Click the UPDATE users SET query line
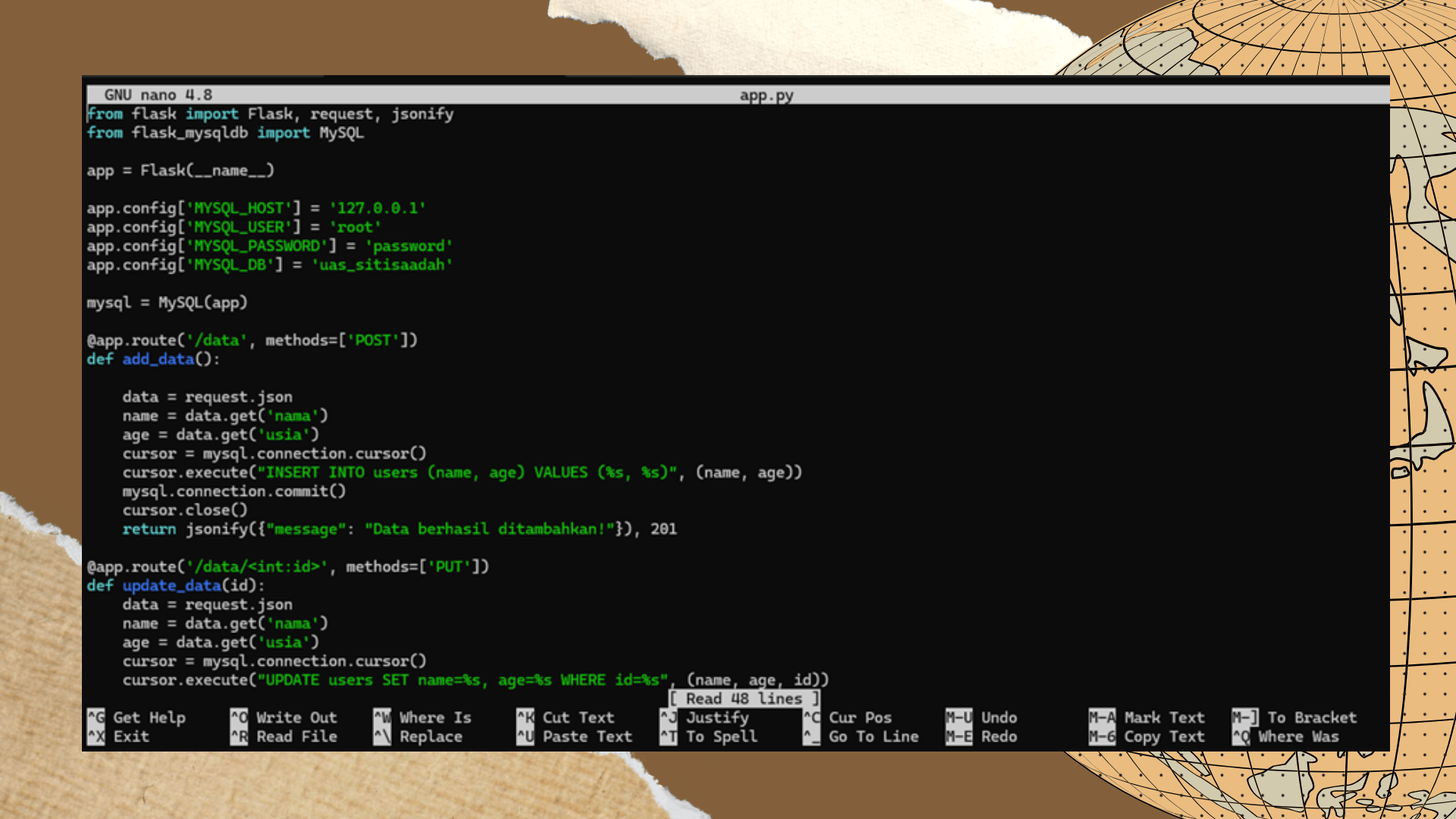Image resolution: width=1456 pixels, height=819 pixels. click(x=476, y=680)
